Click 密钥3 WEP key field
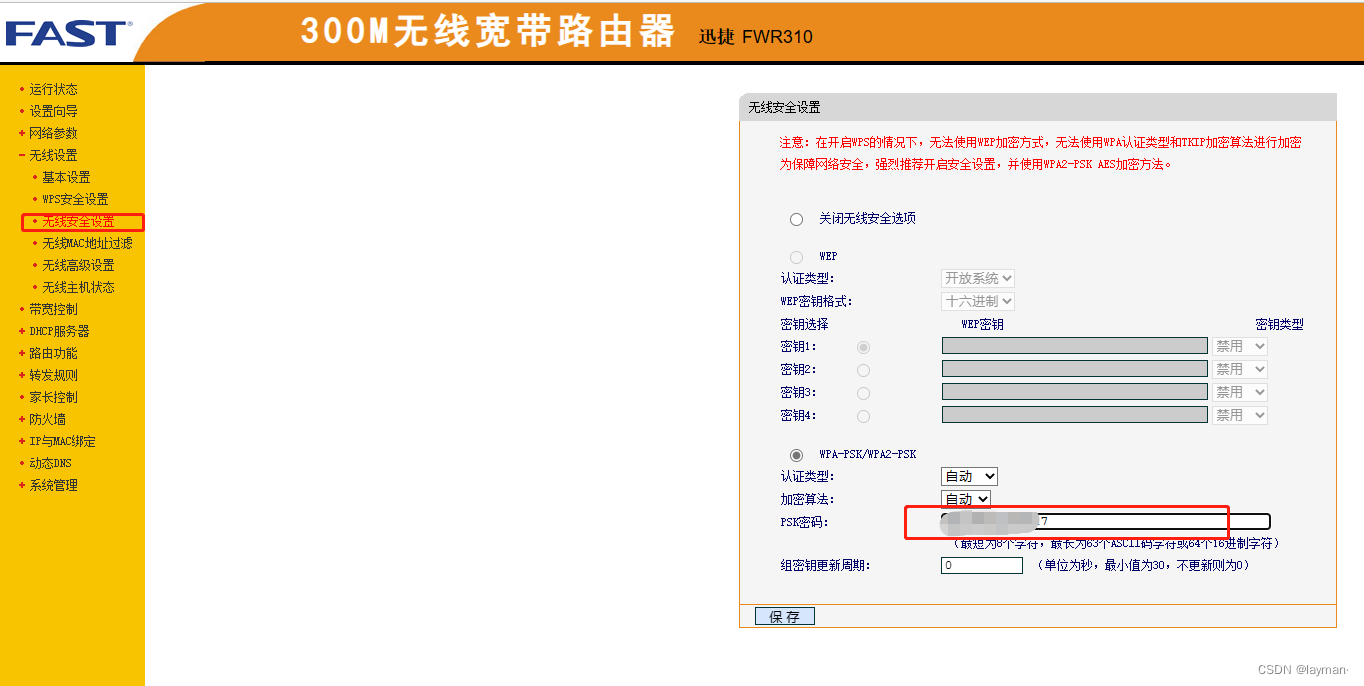Image resolution: width=1364 pixels, height=686 pixels. tap(1075, 392)
